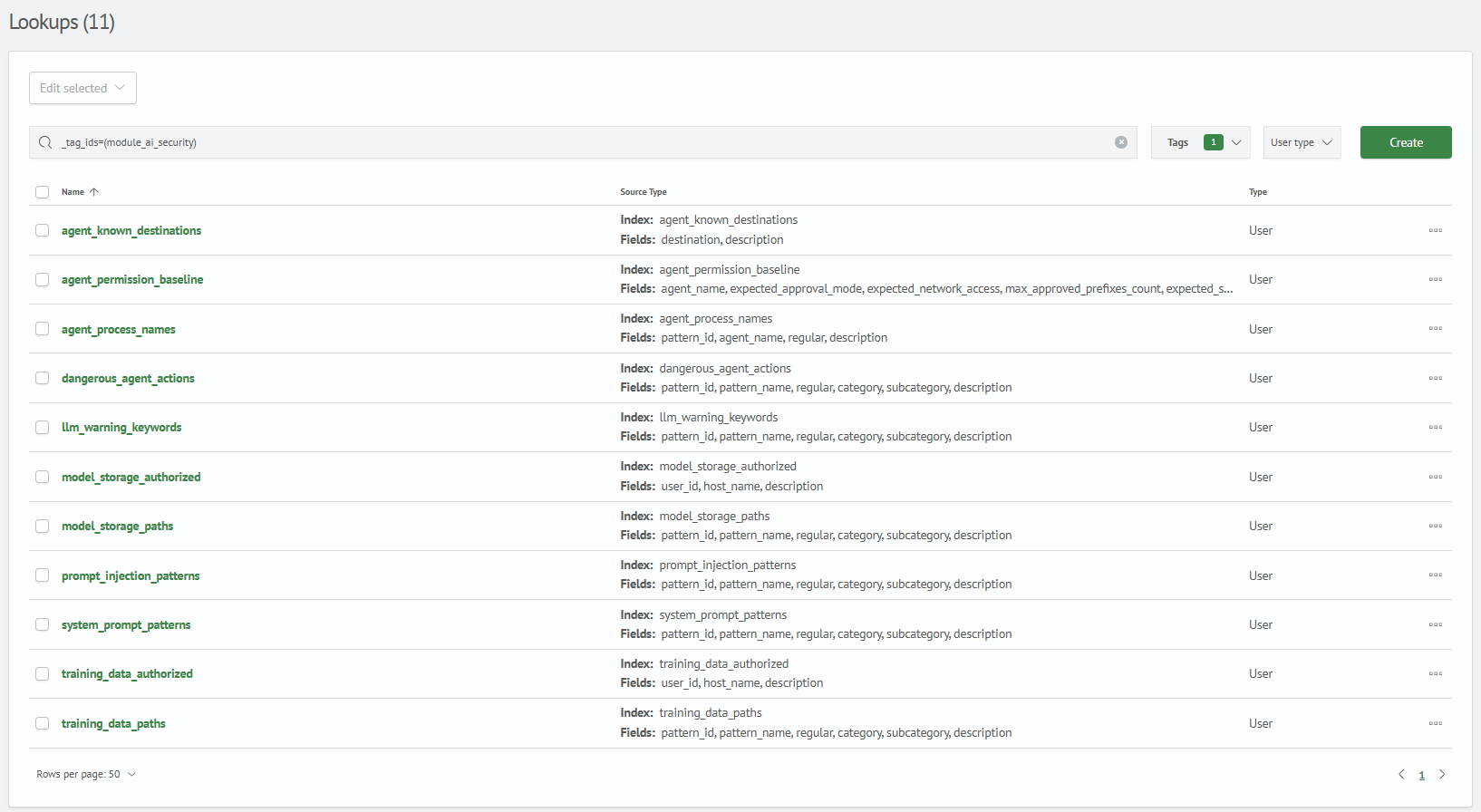
Task: Check the training_data_authorized row checkbox
Action: tap(42, 673)
